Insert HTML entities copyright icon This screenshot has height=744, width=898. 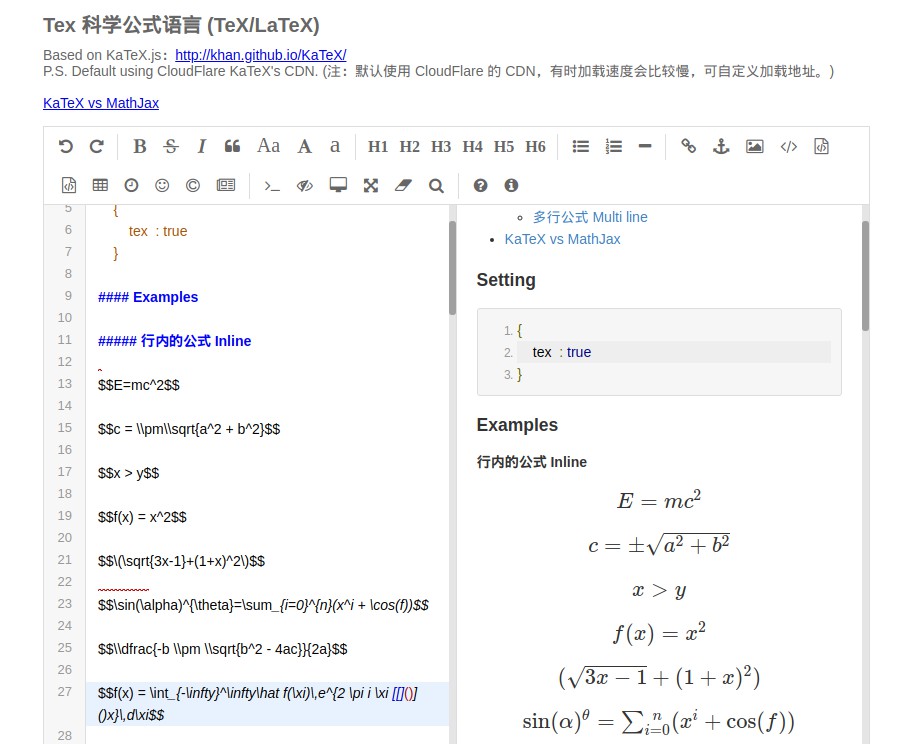[x=193, y=186]
